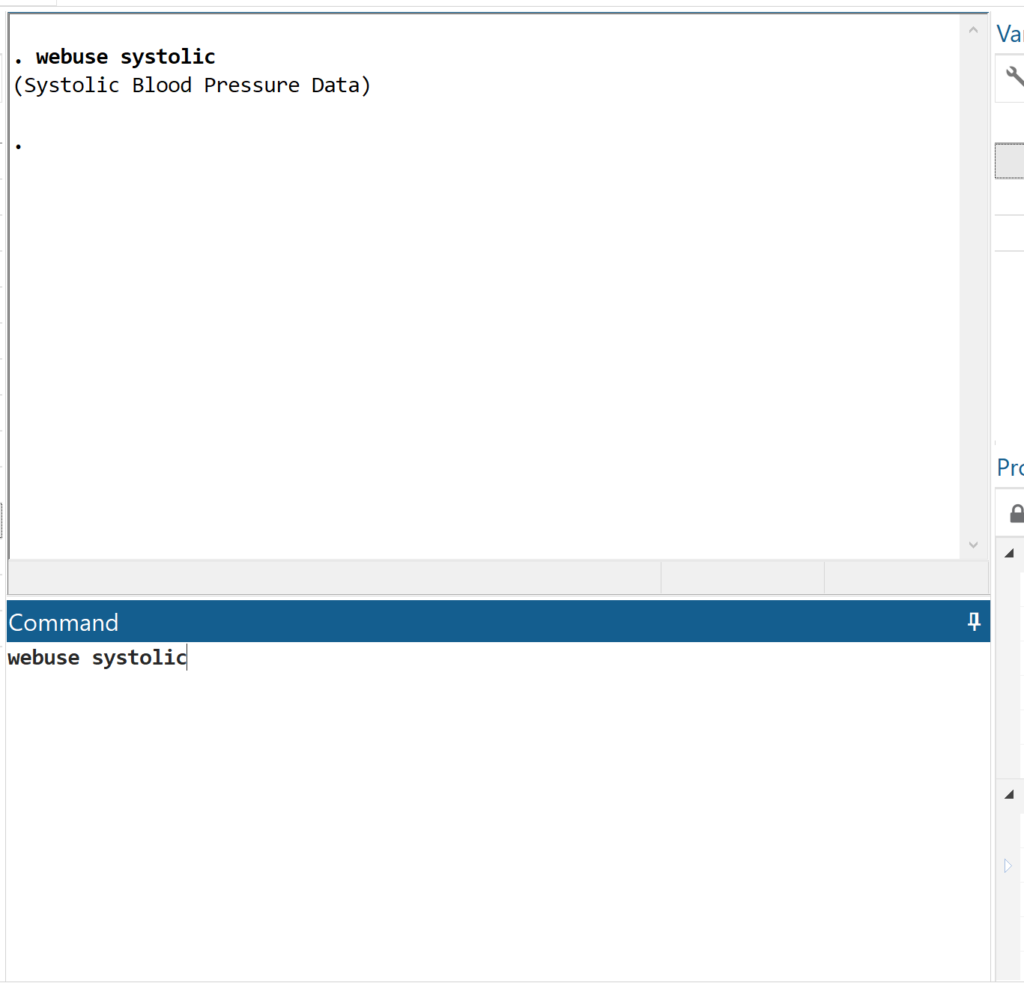Click the black corner triangle below the lock icon
Image resolution: width=1024 pixels, height=995 pixels.
tap(1009, 550)
